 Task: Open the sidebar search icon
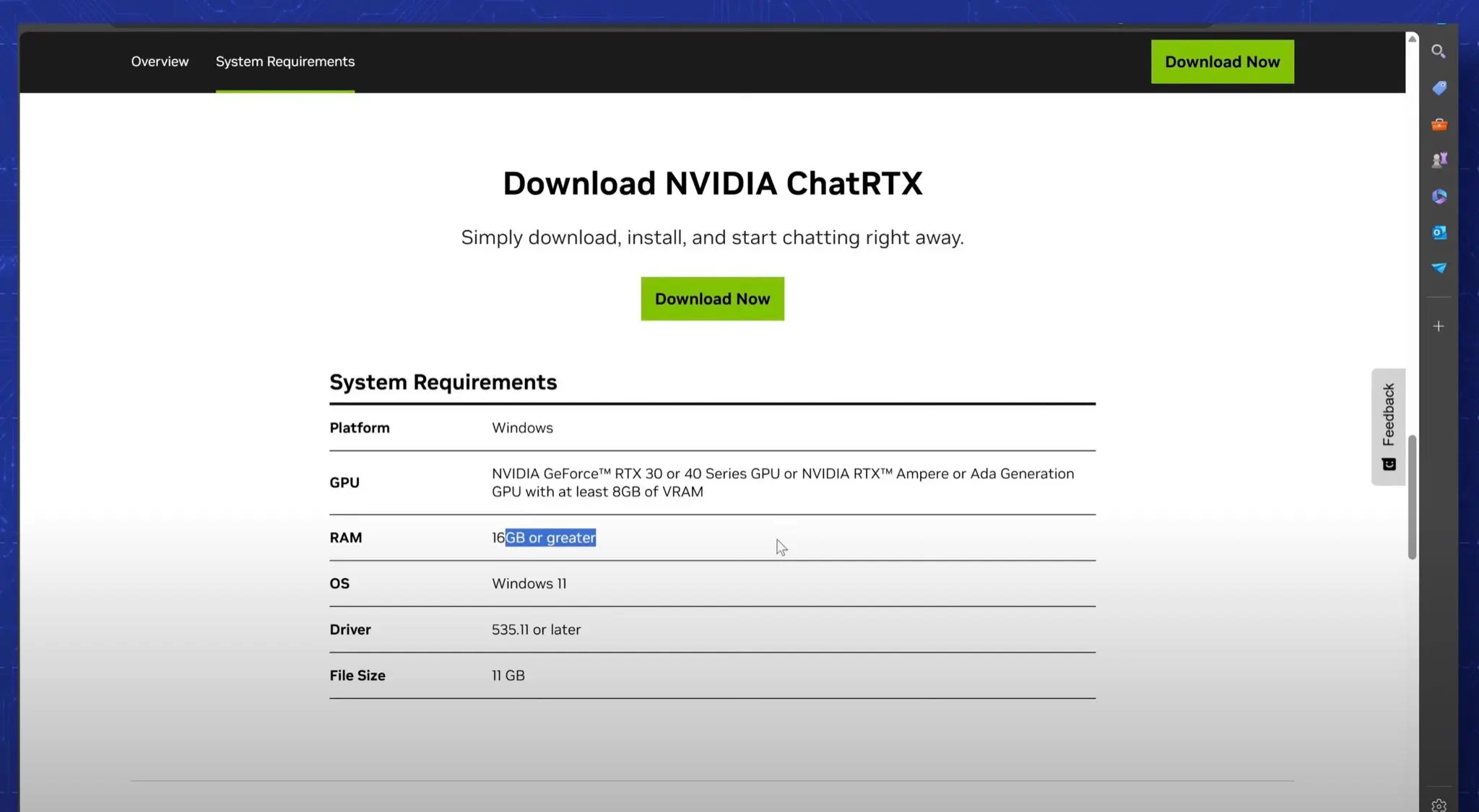point(1439,52)
